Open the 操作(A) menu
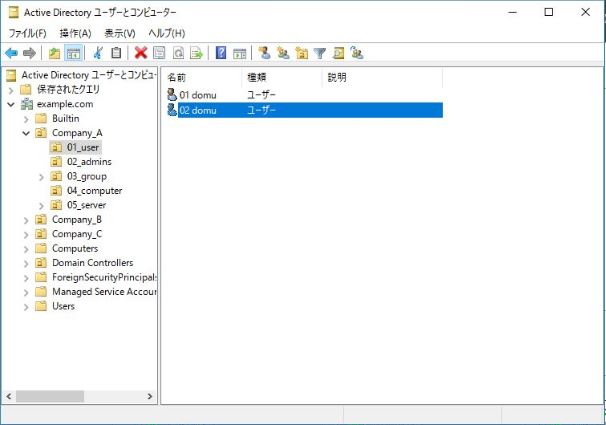This screenshot has width=606, height=425. click(75, 33)
